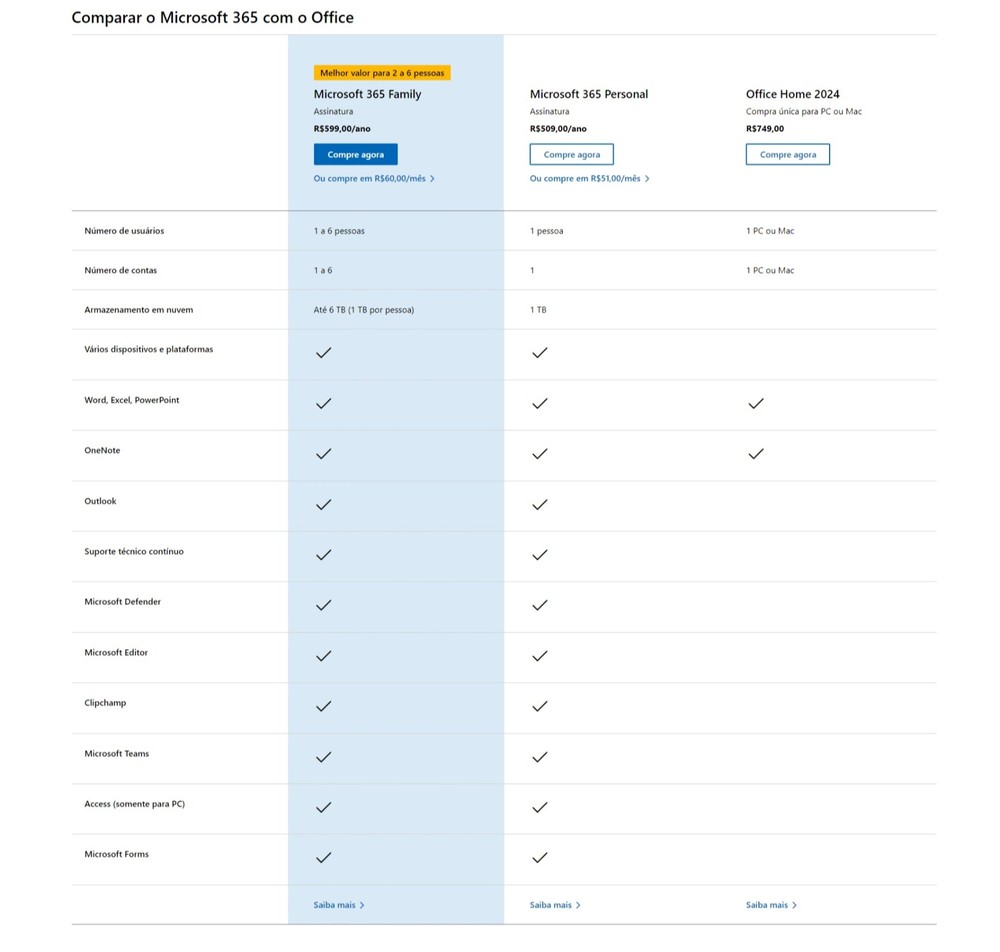Screen dimensions: 1000x952
Task: Click the Microsoft 365 Personal plan title
Action: (589, 94)
